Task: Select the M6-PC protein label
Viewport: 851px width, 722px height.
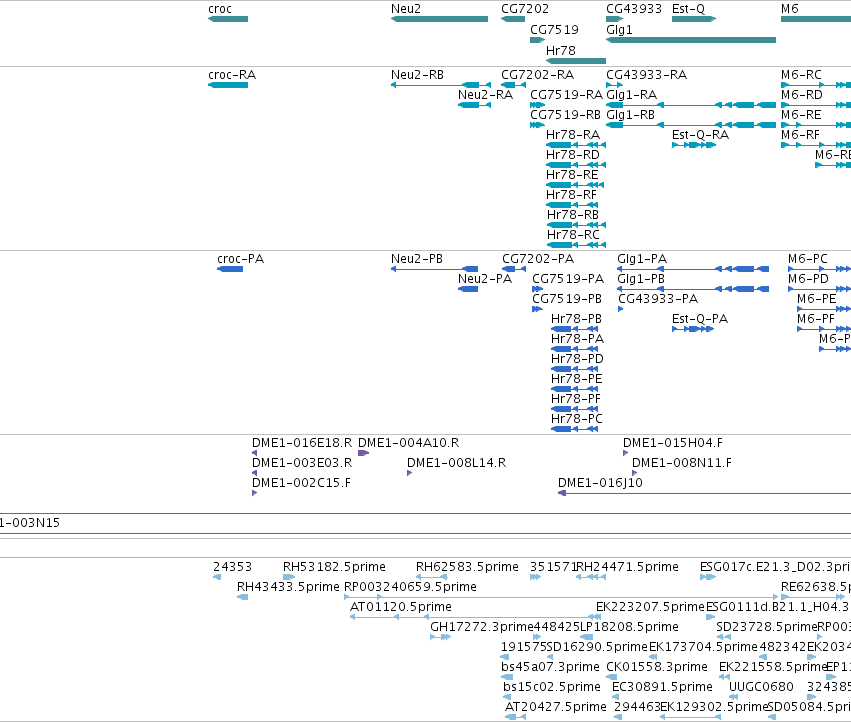Action: (808, 258)
